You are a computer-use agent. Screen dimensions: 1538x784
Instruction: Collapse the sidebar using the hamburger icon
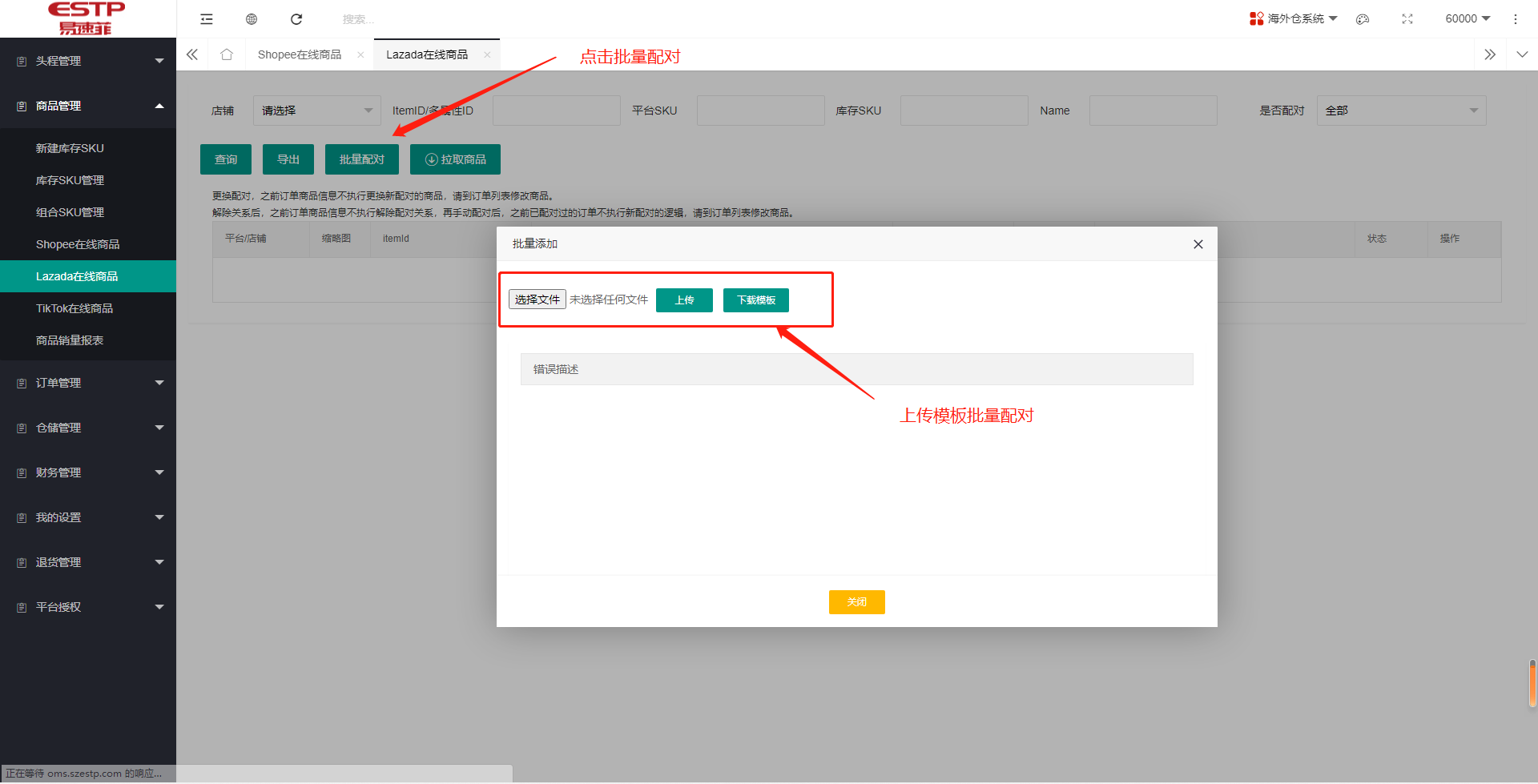(x=206, y=18)
